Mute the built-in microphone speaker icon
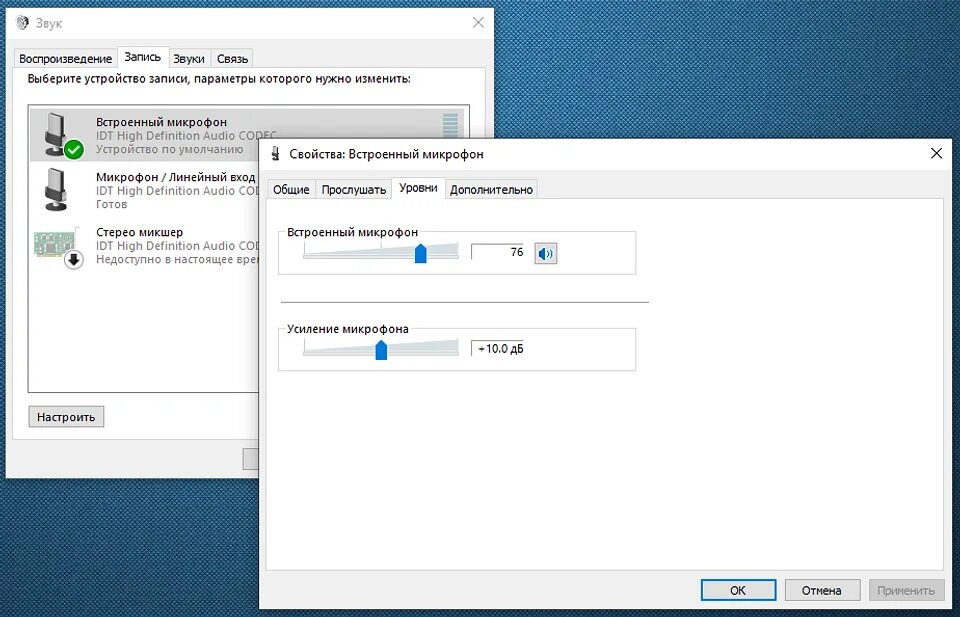The height and width of the screenshot is (617, 960). click(x=546, y=253)
